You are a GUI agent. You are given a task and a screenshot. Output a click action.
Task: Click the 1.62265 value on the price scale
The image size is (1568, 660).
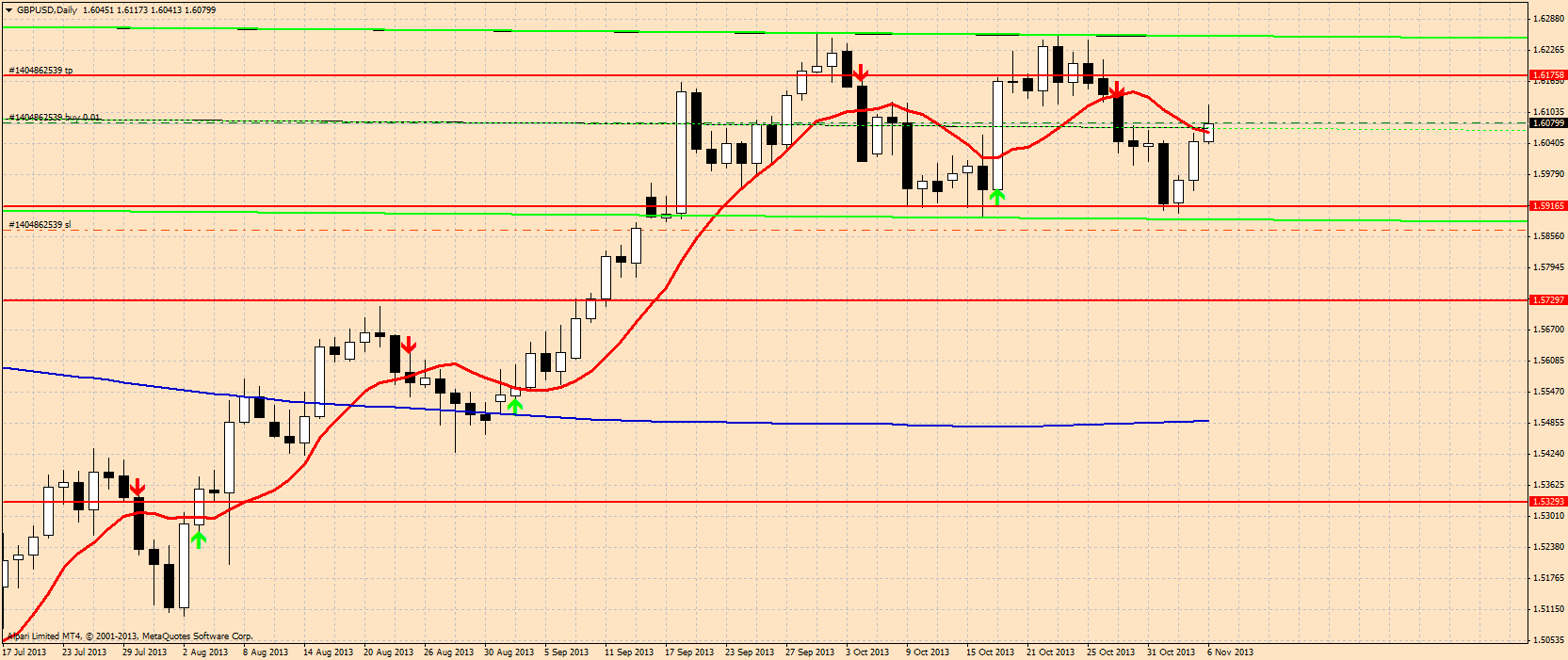(1549, 50)
